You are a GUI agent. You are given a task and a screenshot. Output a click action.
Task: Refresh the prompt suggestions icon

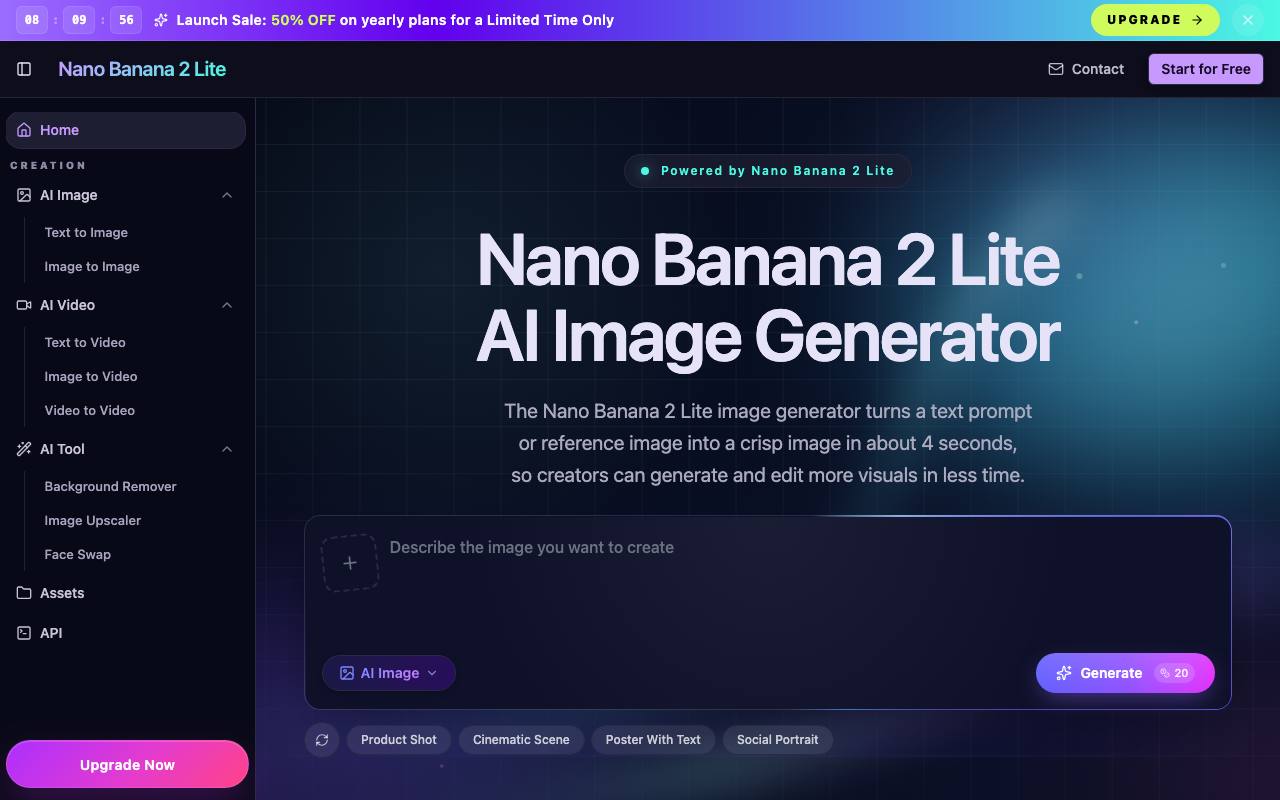coord(322,740)
